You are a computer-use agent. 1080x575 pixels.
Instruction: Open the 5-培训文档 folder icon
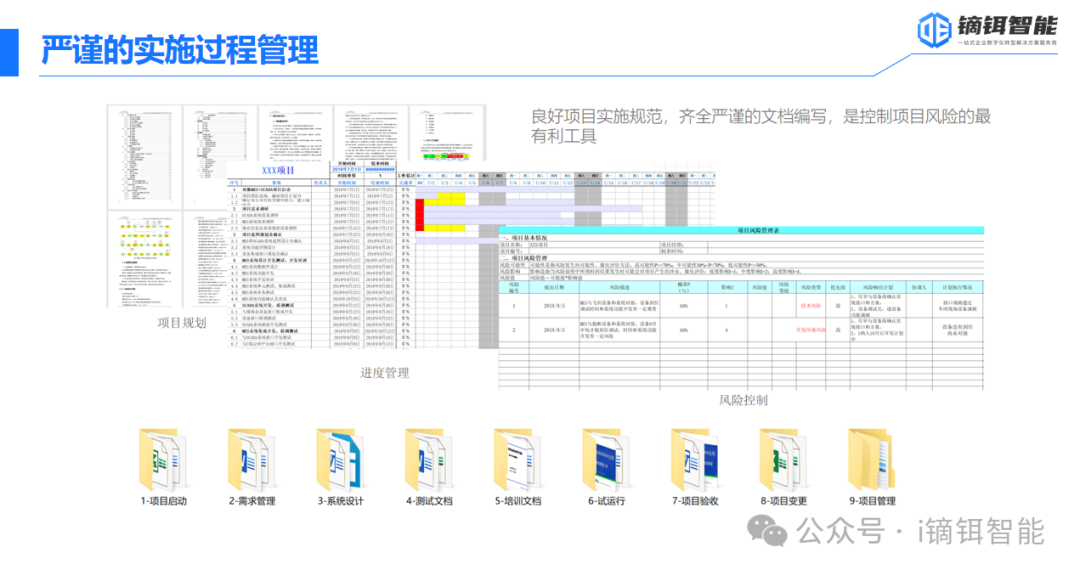point(517,459)
